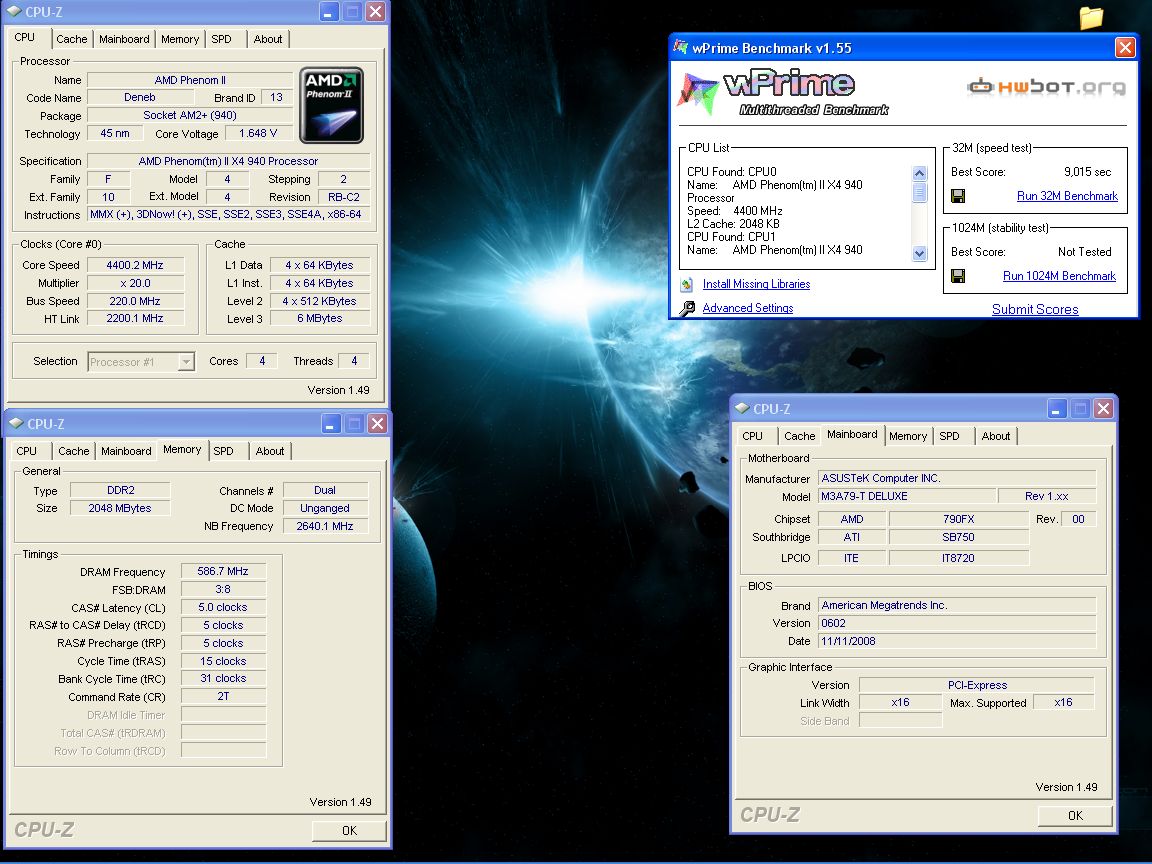This screenshot has width=1152, height=864.
Task: Select Memory tab in Mainboard CPU-Z window
Action: click(x=908, y=436)
